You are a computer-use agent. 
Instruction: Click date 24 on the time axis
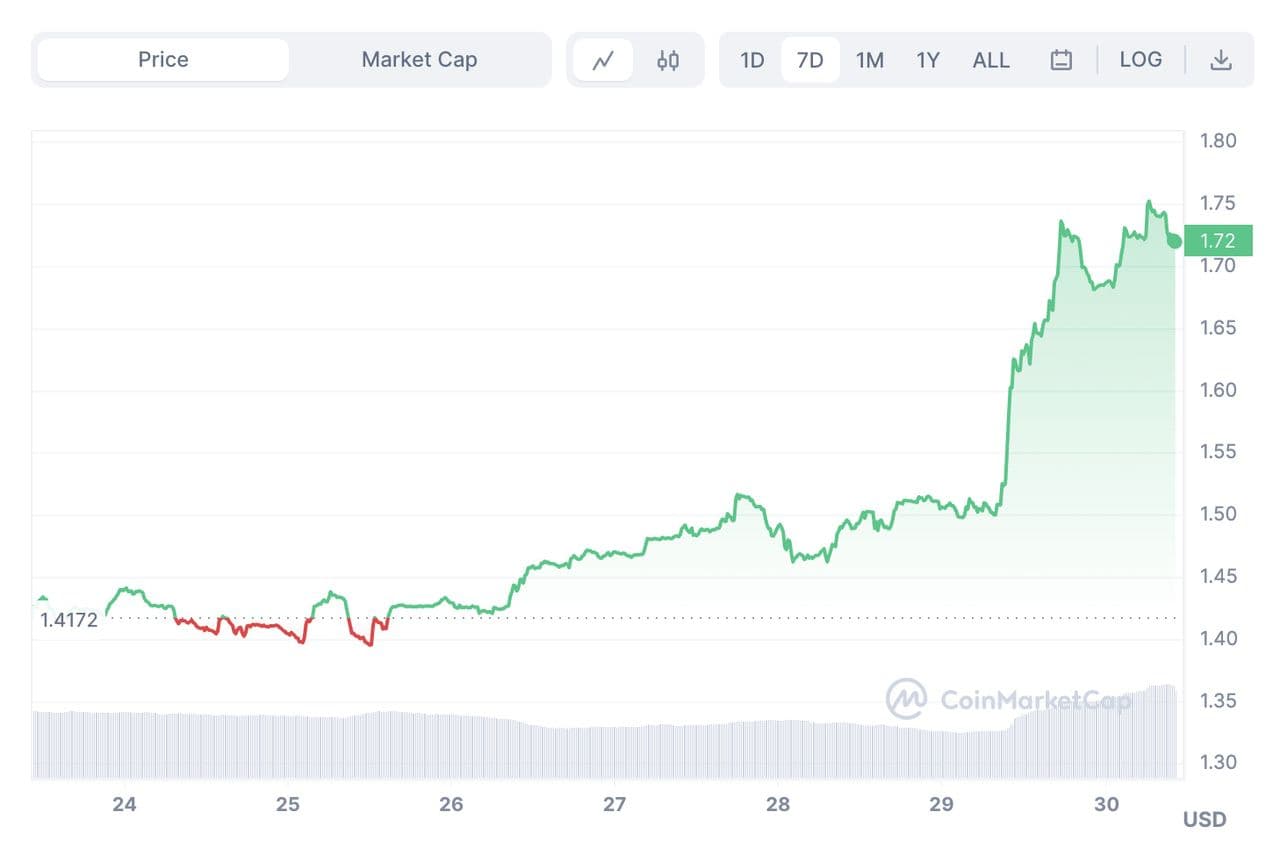point(124,804)
